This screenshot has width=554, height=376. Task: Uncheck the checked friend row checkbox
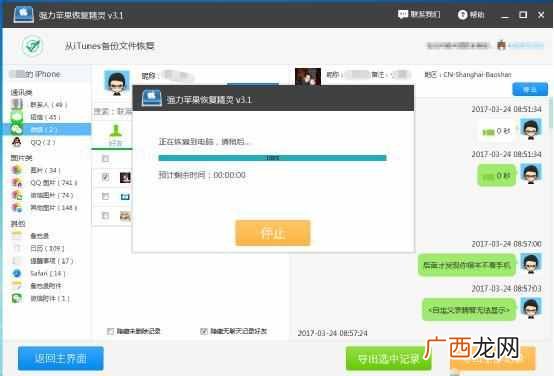[x=105, y=177]
